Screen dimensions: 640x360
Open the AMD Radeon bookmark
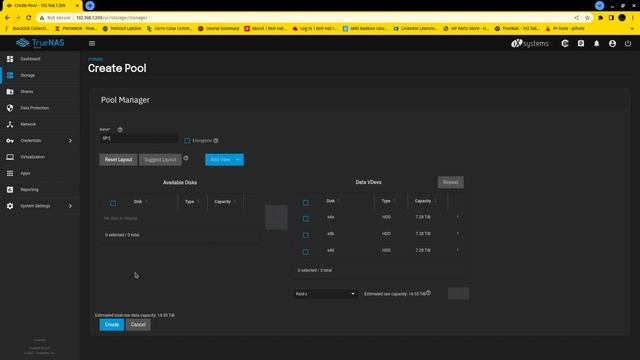pyautogui.click(x=365, y=29)
